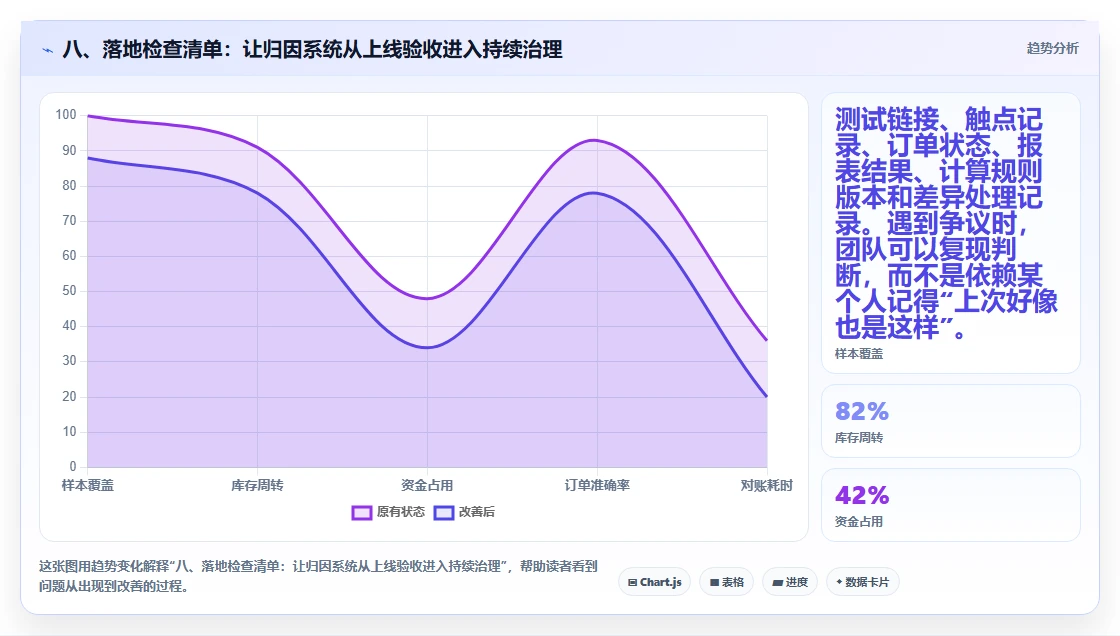Click the chart description paragraph starting 这张图用趋势变化
This screenshot has height=636, width=1120.
pos(318,576)
